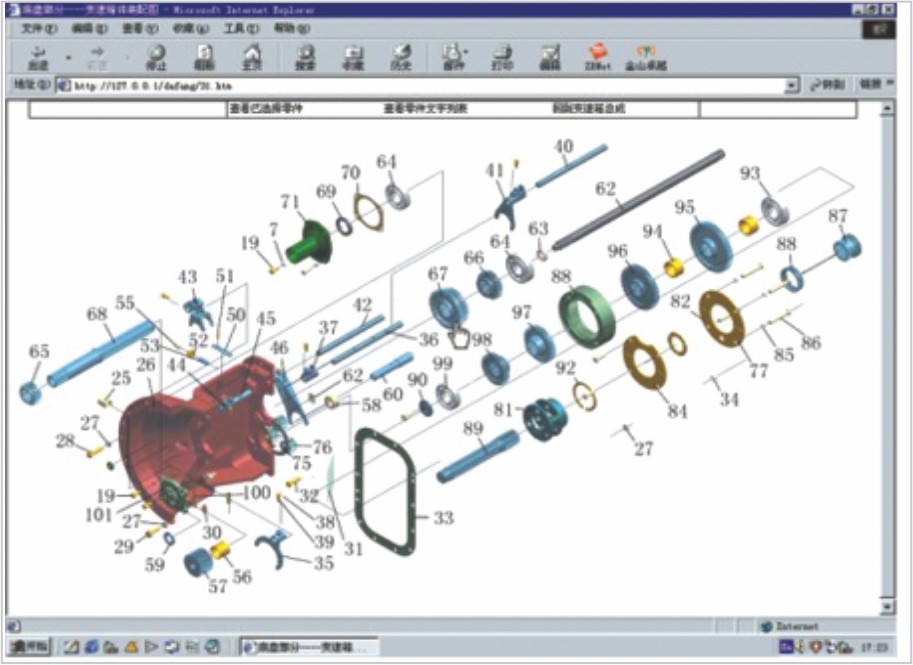Open the 工具 (Tools) menu
Viewport: 913px width, 665px height.
[240, 29]
